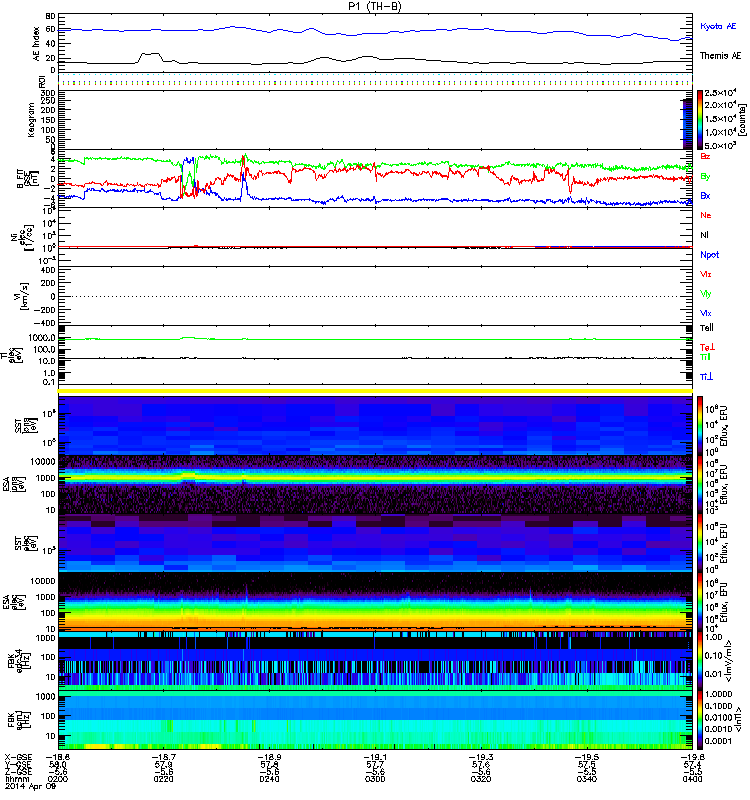Click the 0400 time tick label
750x800 pixels.
click(x=692, y=779)
